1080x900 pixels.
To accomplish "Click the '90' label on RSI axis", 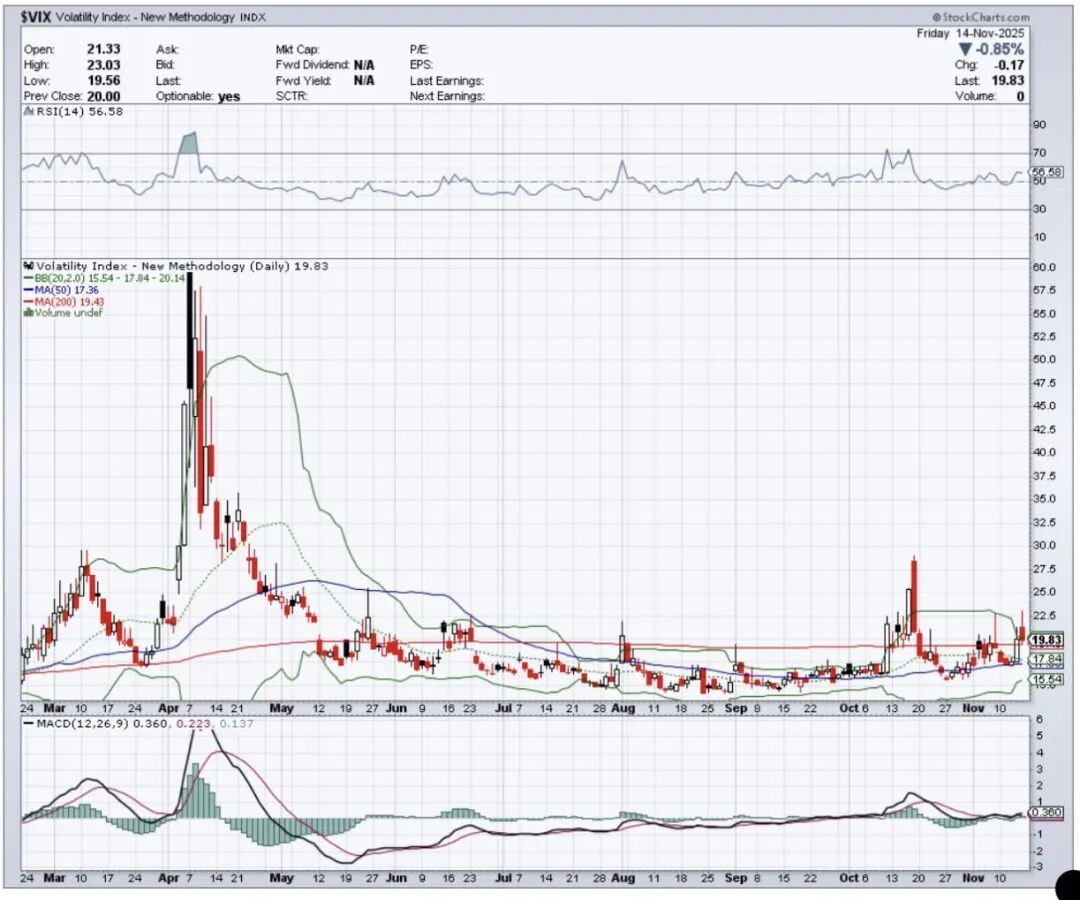I will [1039, 125].
